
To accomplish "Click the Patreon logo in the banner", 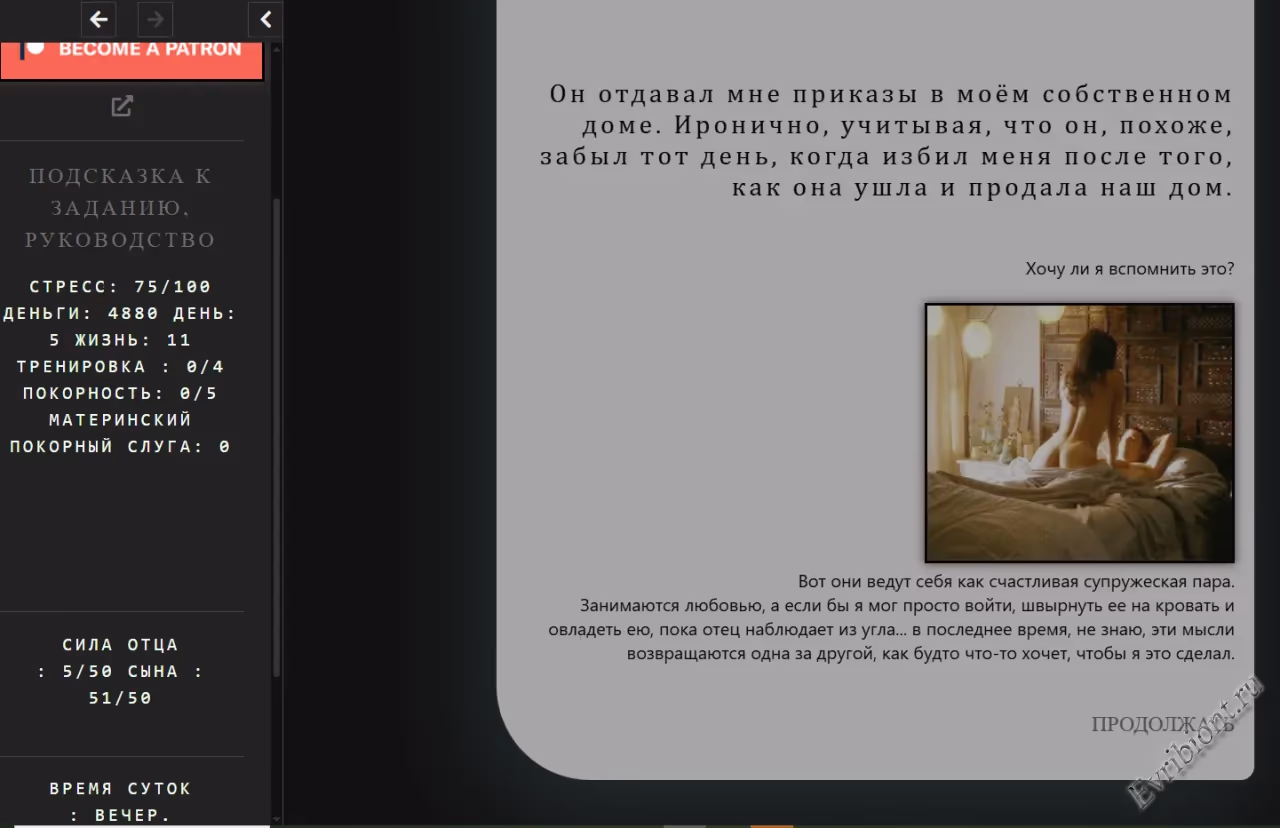I will 34,48.
